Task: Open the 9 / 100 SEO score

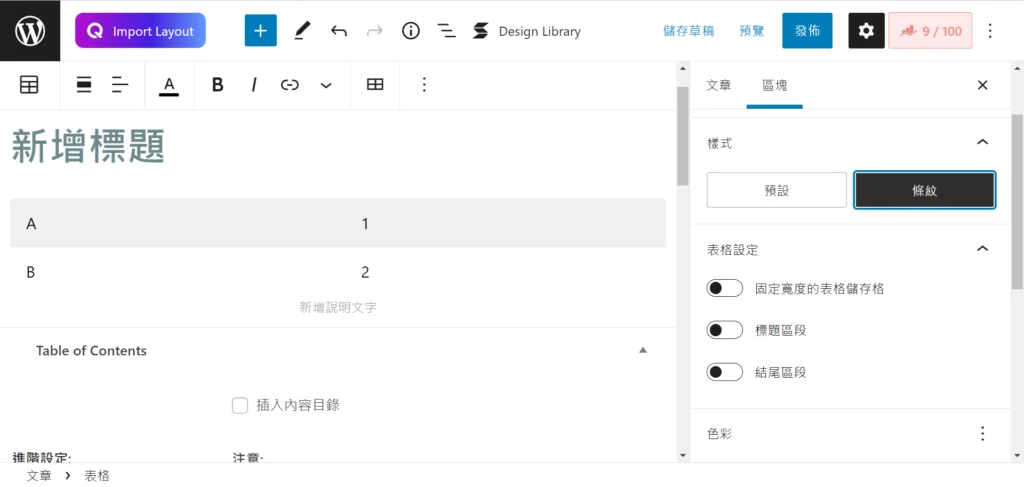Action: (930, 31)
